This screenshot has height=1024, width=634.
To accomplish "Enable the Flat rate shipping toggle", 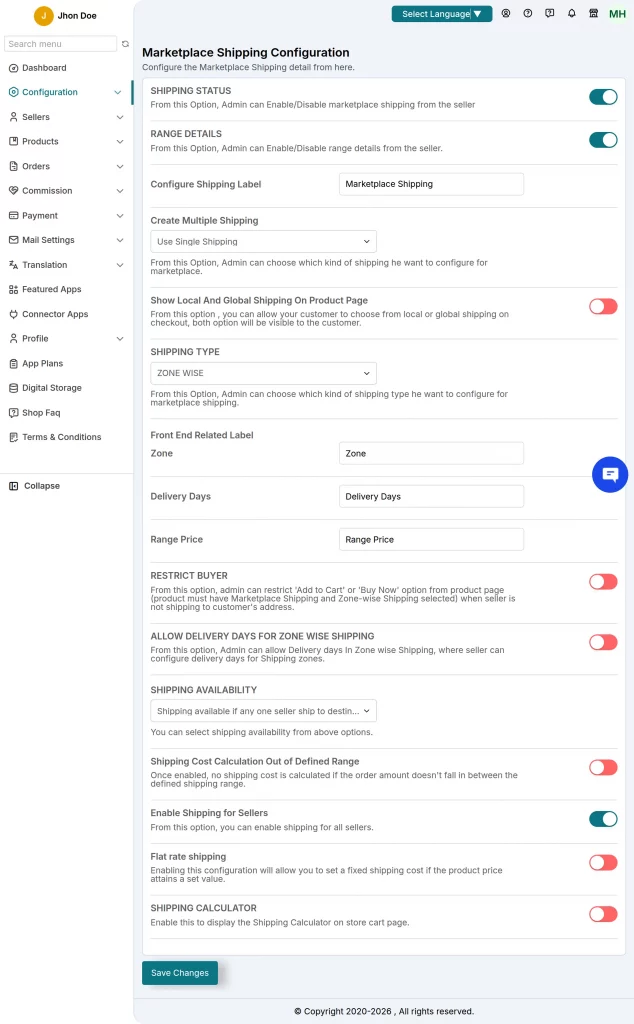I will point(603,863).
